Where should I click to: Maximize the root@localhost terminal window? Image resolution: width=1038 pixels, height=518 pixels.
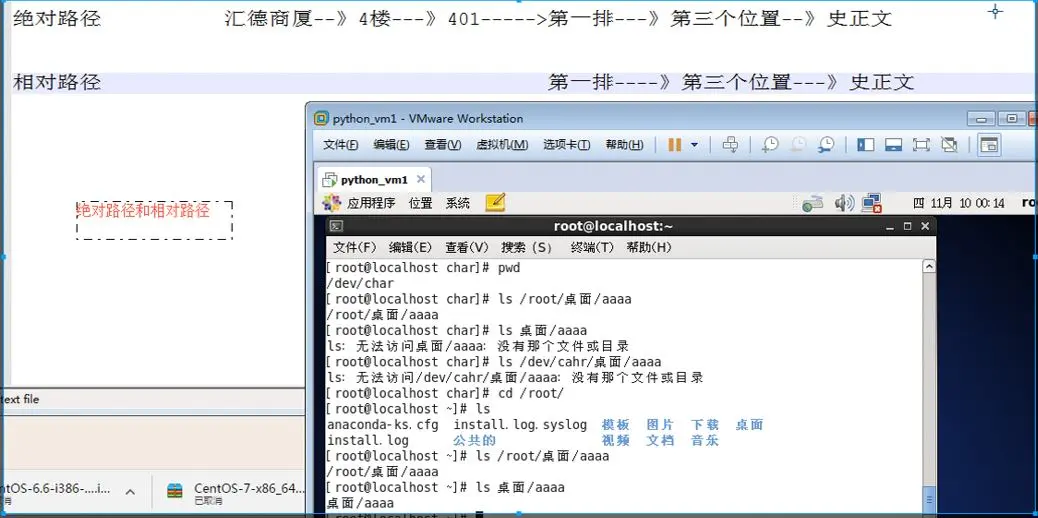pos(908,227)
